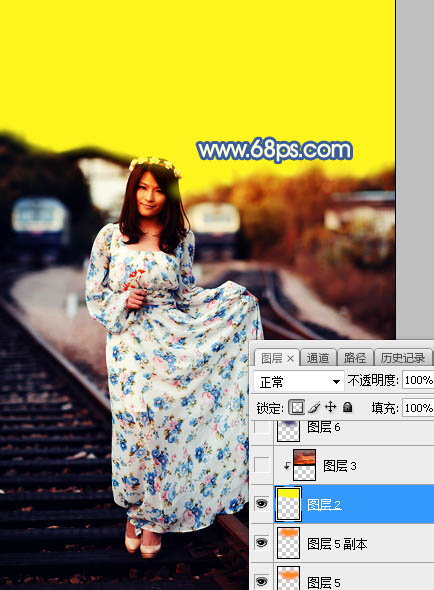Hide 图层 2 with its eye icon
This screenshot has width=434, height=590.
point(262,503)
